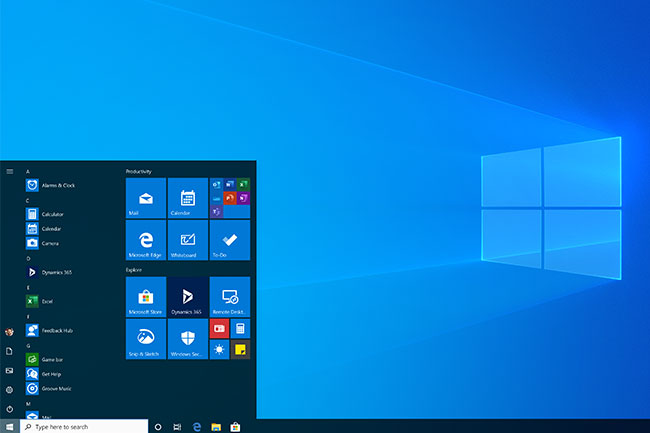Open Outlook in the Office tile folder
This screenshot has width=650, height=433.
[x=216, y=184]
